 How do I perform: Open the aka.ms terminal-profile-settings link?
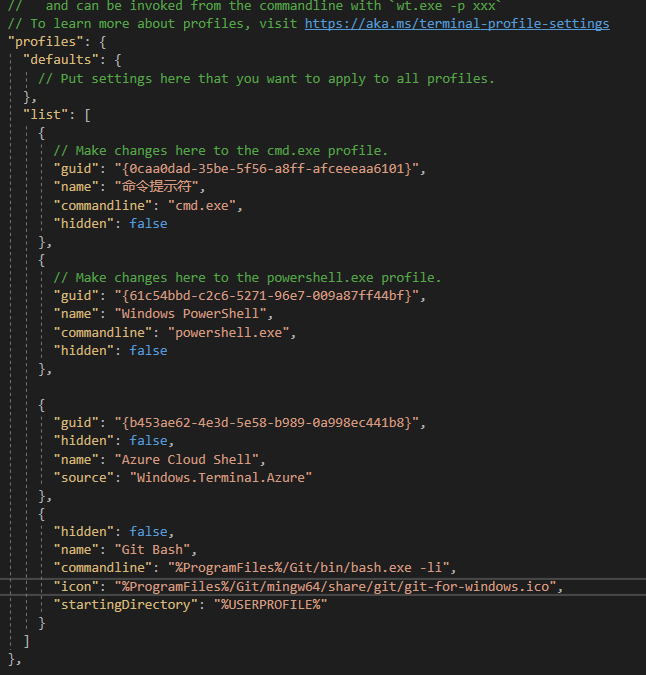click(457, 23)
